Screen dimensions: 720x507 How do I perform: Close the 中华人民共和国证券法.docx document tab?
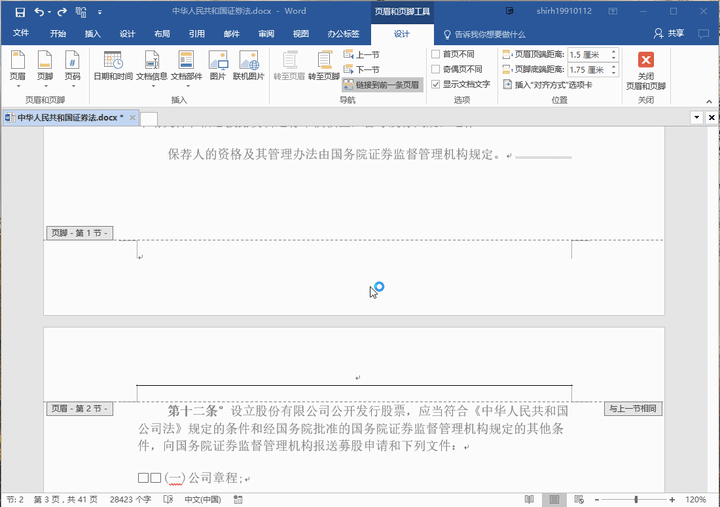tap(132, 118)
